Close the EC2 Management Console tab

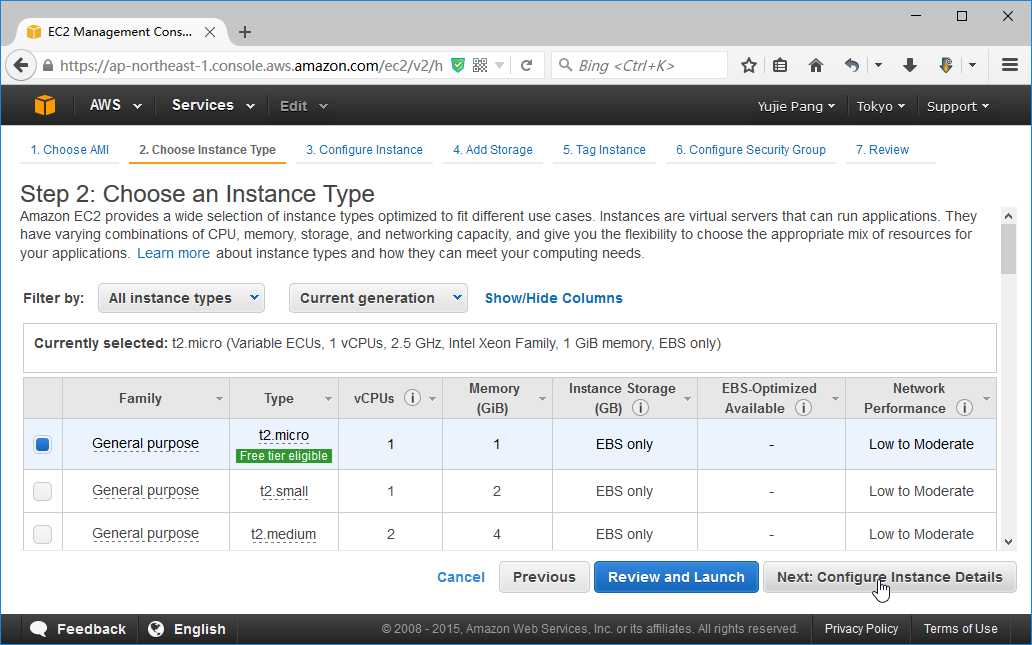pos(210,32)
